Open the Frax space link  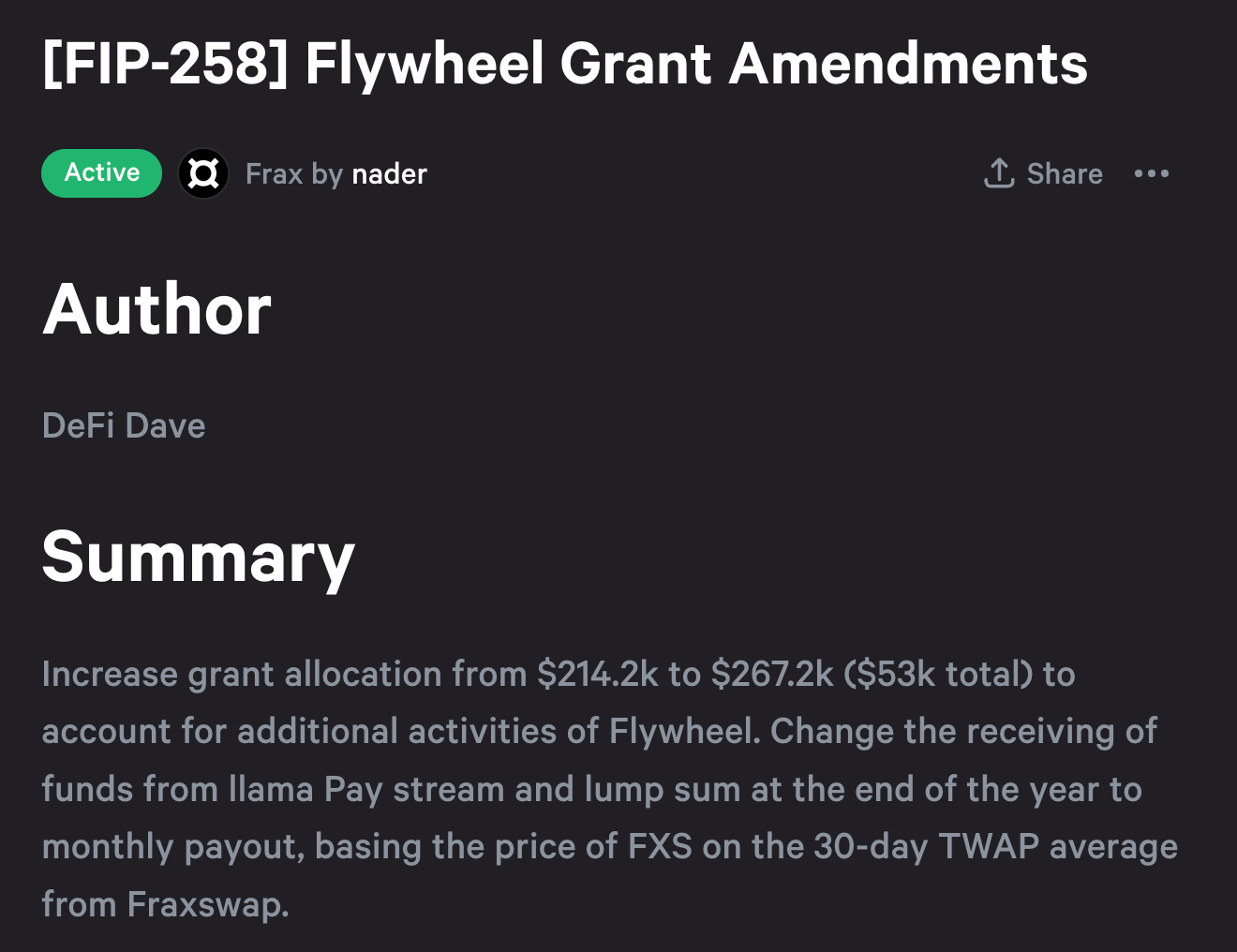pyautogui.click(x=274, y=174)
